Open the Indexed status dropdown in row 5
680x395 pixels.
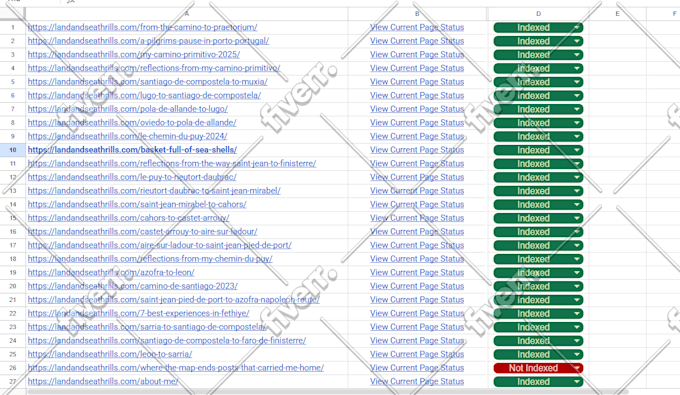[538, 82]
